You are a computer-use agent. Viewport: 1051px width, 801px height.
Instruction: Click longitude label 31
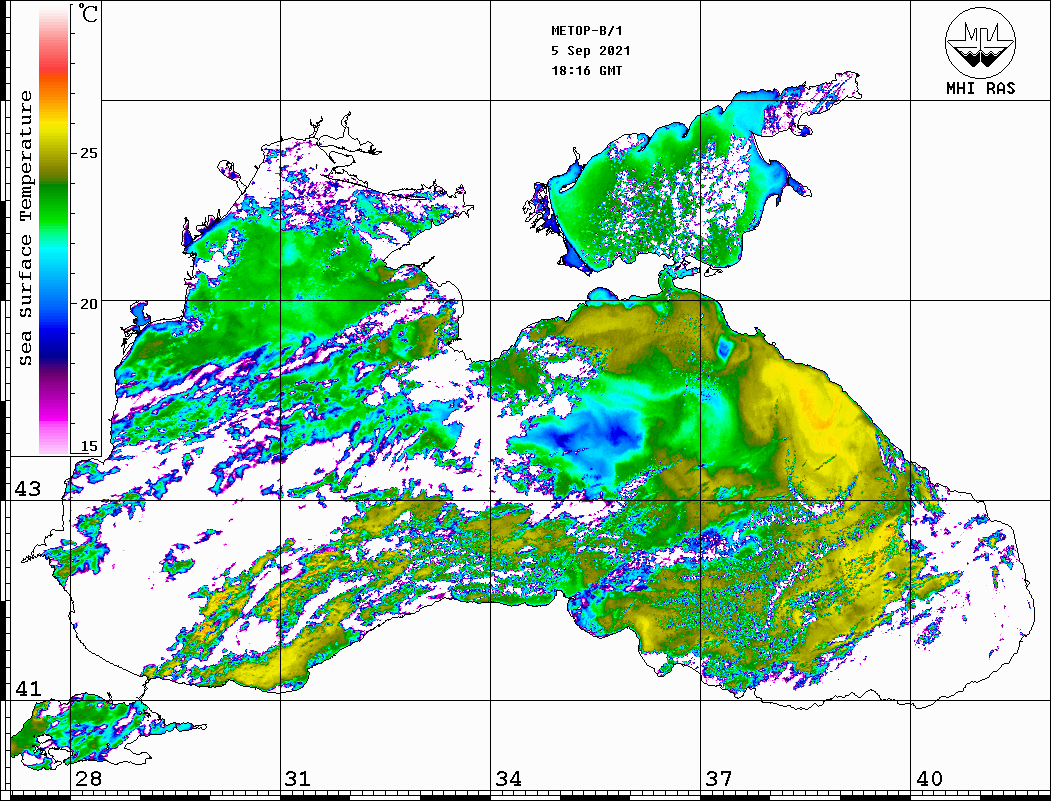pos(298,779)
